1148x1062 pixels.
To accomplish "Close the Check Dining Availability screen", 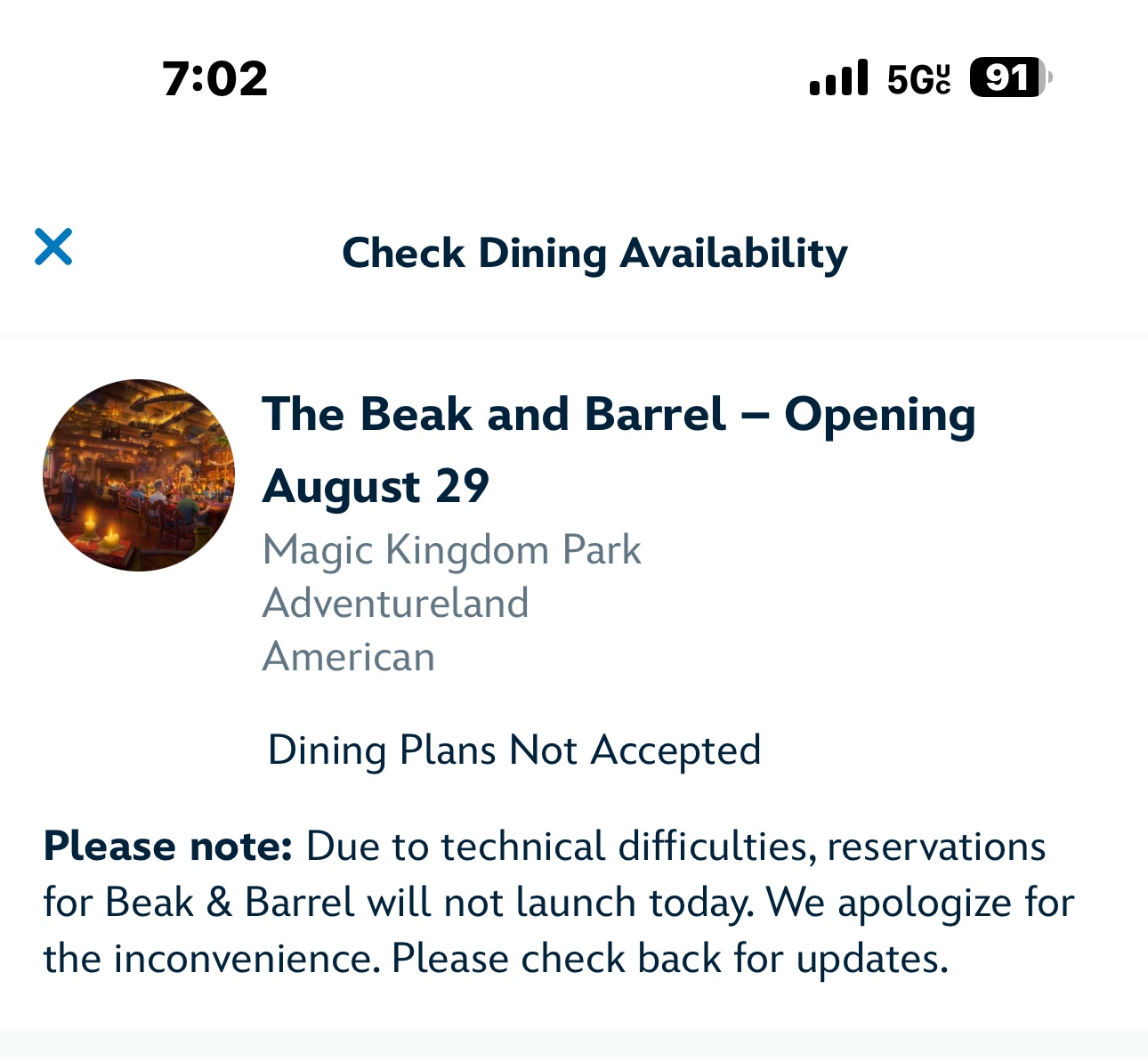I will 53,247.
